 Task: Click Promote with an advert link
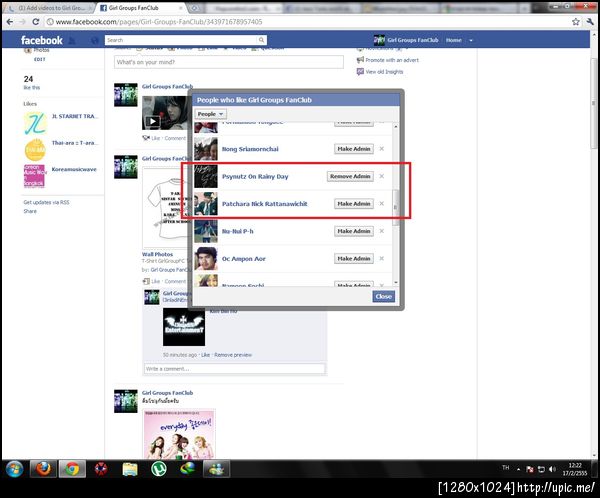[392, 60]
